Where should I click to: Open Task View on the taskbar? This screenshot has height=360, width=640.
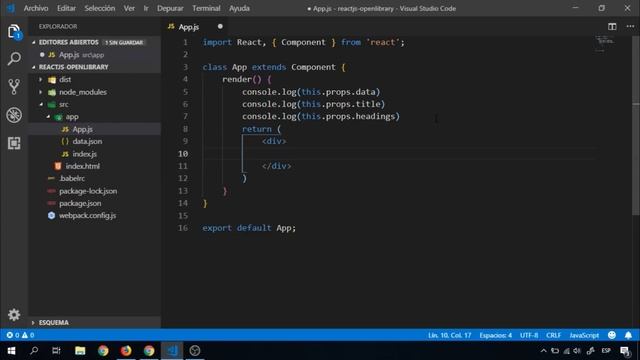click(56, 351)
